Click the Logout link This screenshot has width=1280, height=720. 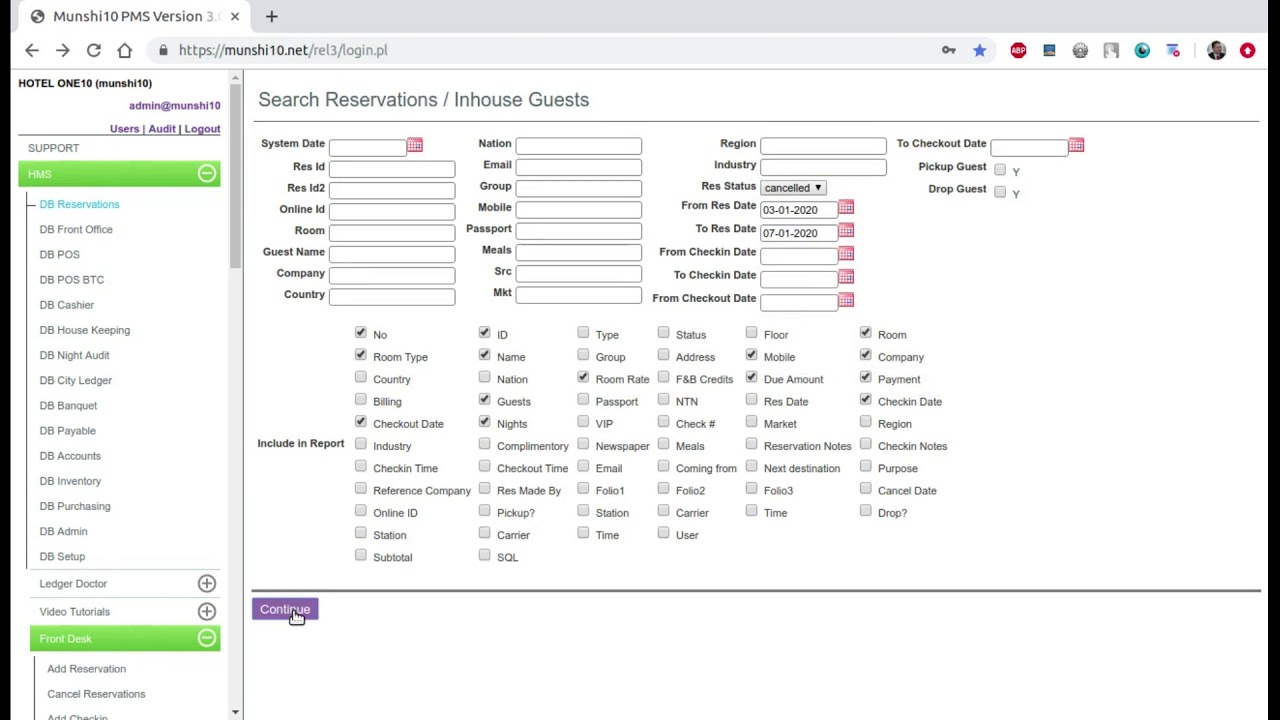click(x=202, y=129)
